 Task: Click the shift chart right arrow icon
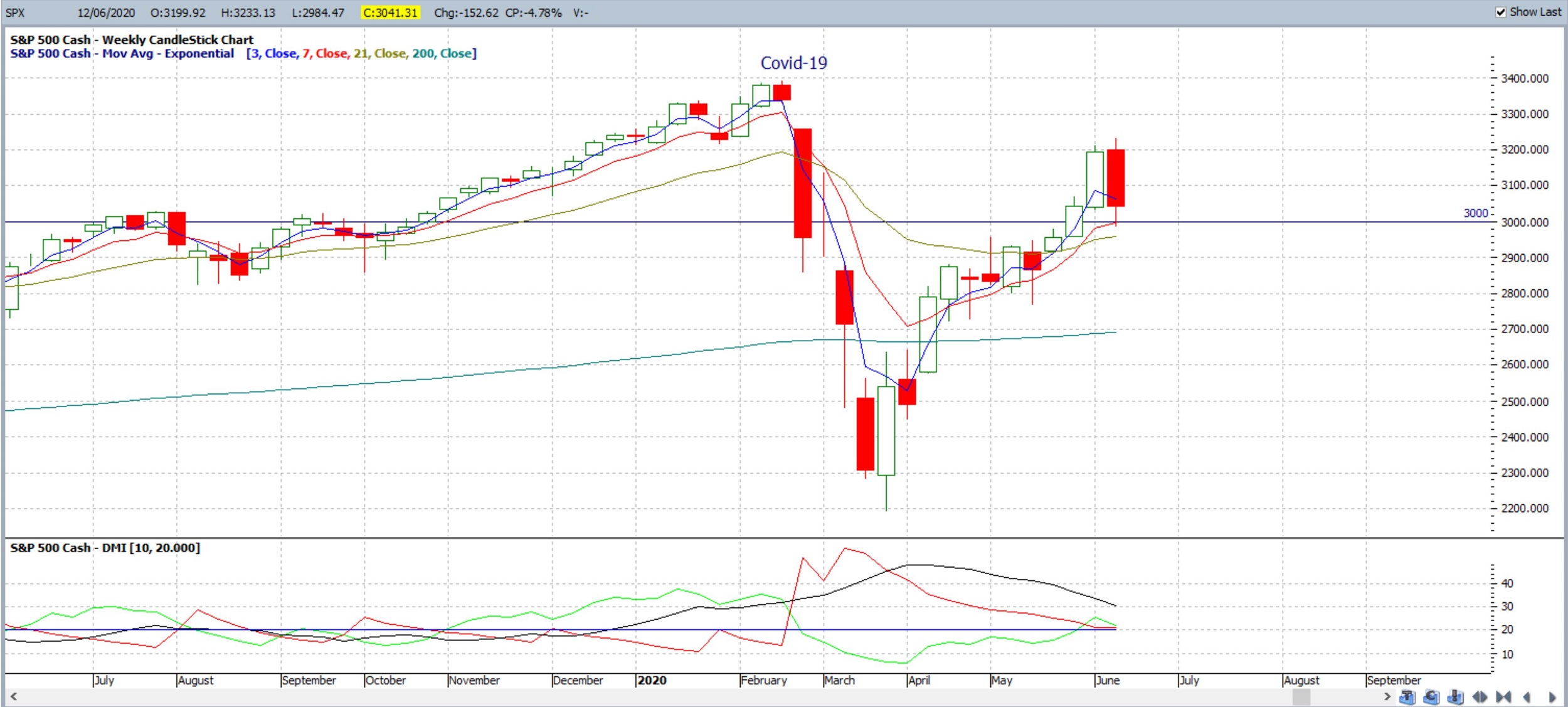pos(1552,697)
